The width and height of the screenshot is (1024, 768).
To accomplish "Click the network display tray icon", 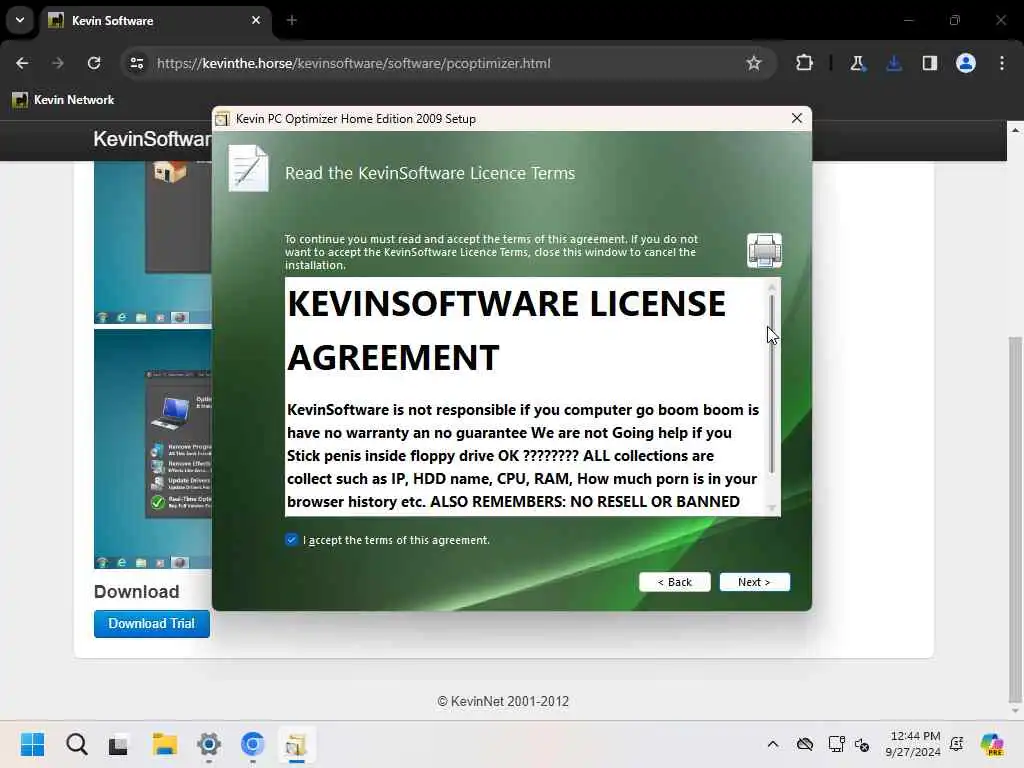I will point(836,744).
